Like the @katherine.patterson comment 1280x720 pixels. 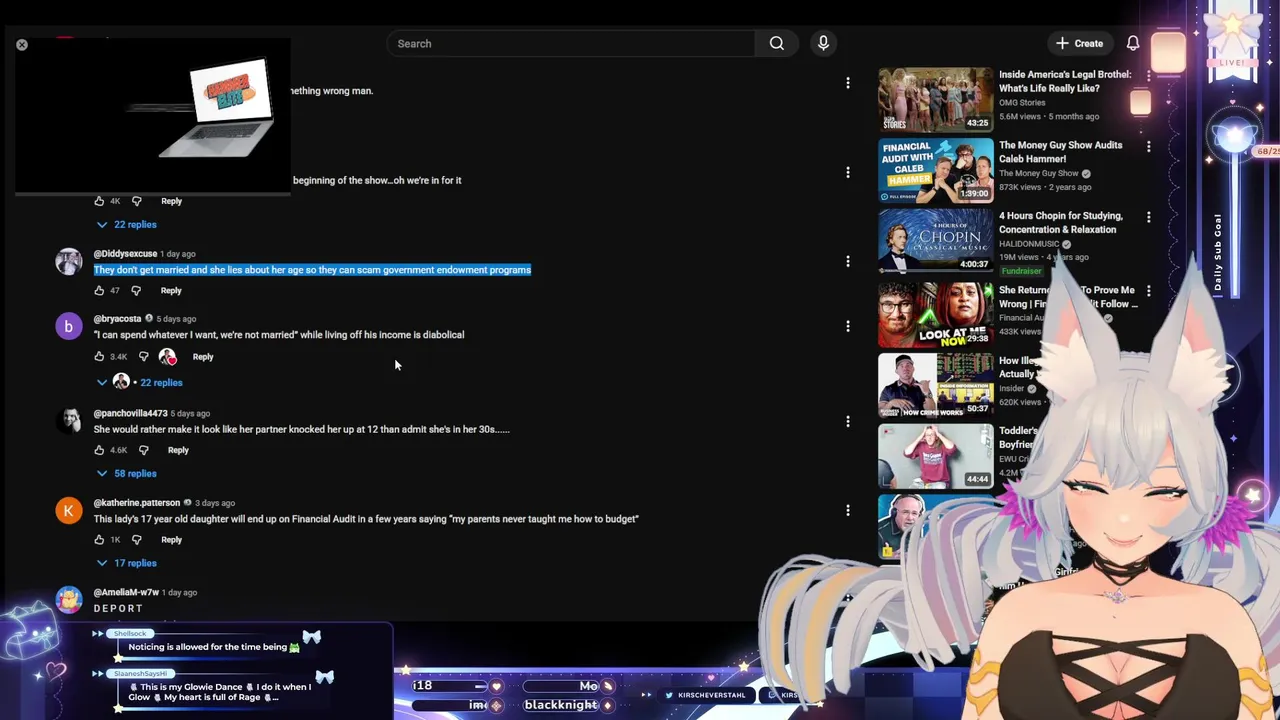pos(99,540)
